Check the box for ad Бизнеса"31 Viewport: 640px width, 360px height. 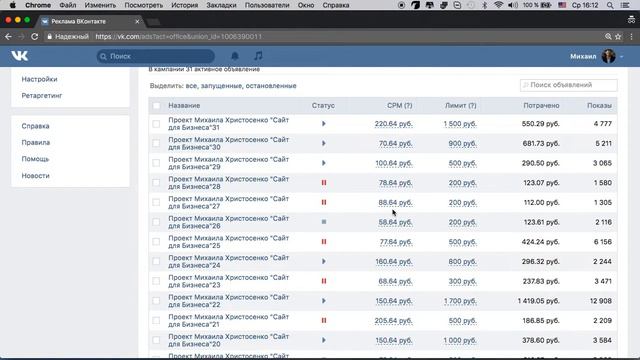click(156, 124)
